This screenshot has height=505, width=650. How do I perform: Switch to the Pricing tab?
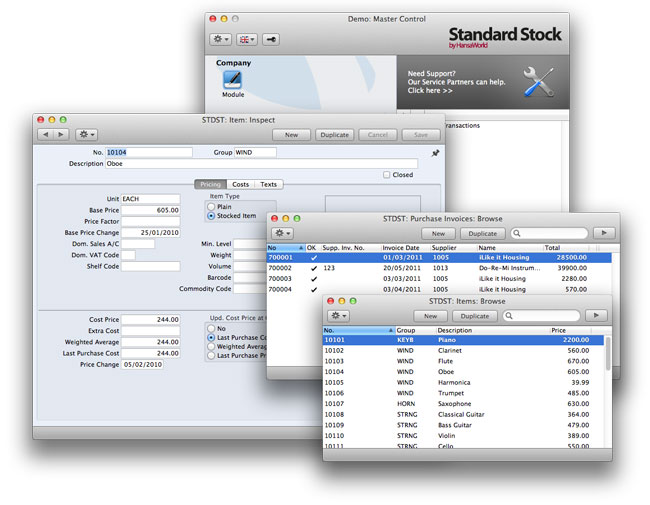click(211, 184)
